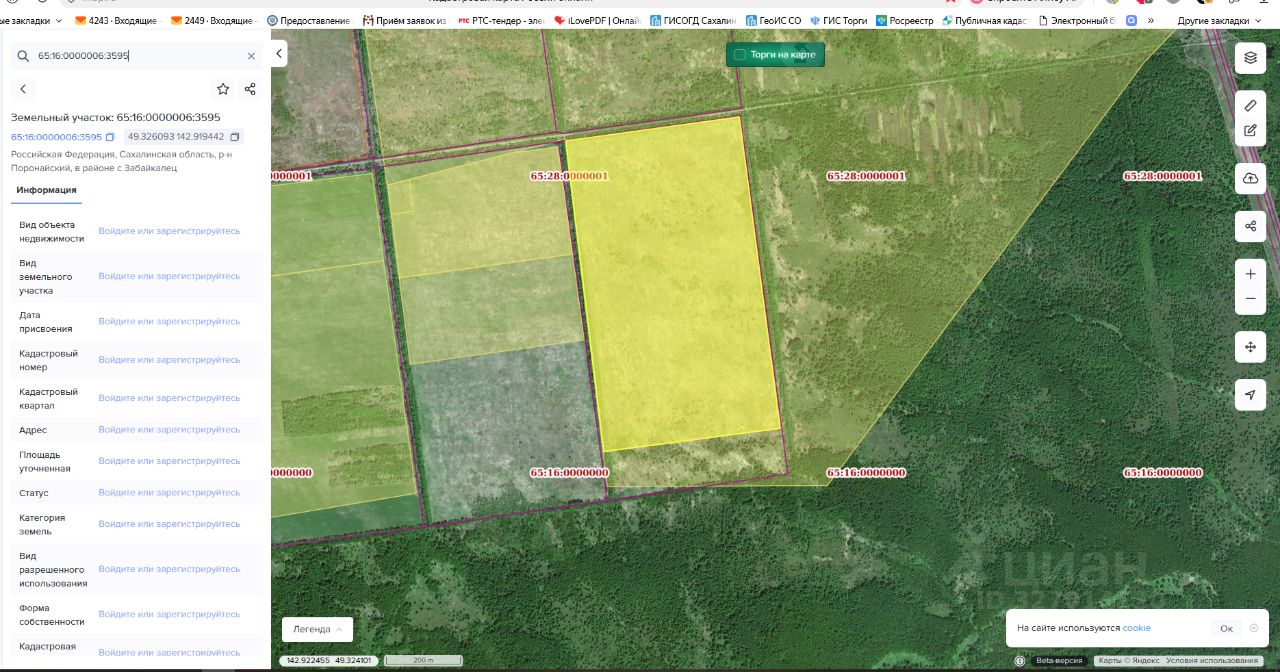Clear the search field with the X
This screenshot has width=1280, height=672.
pos(251,56)
